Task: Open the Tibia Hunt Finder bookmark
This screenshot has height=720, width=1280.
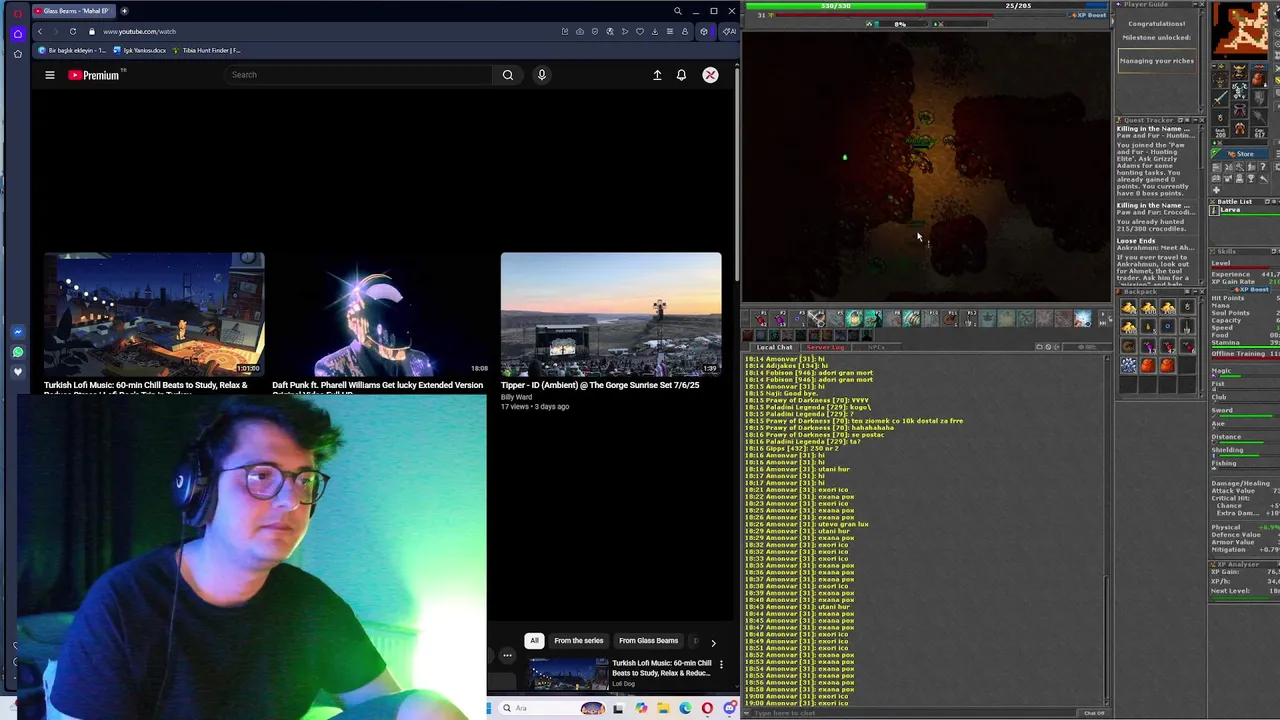Action: click(x=207, y=50)
